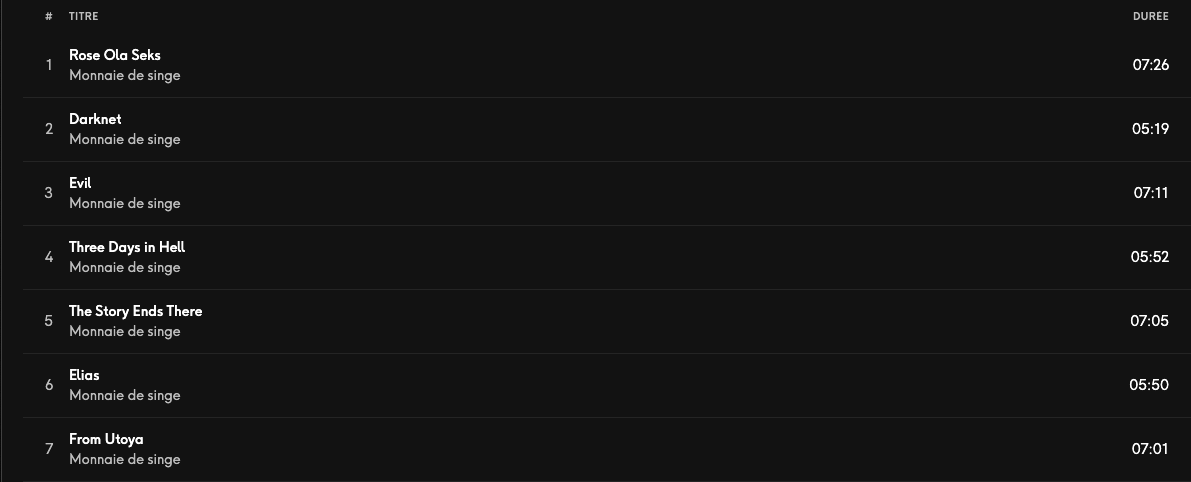Click the 07:26 duration of track one
This screenshot has width=1191, height=482.
(x=1151, y=65)
